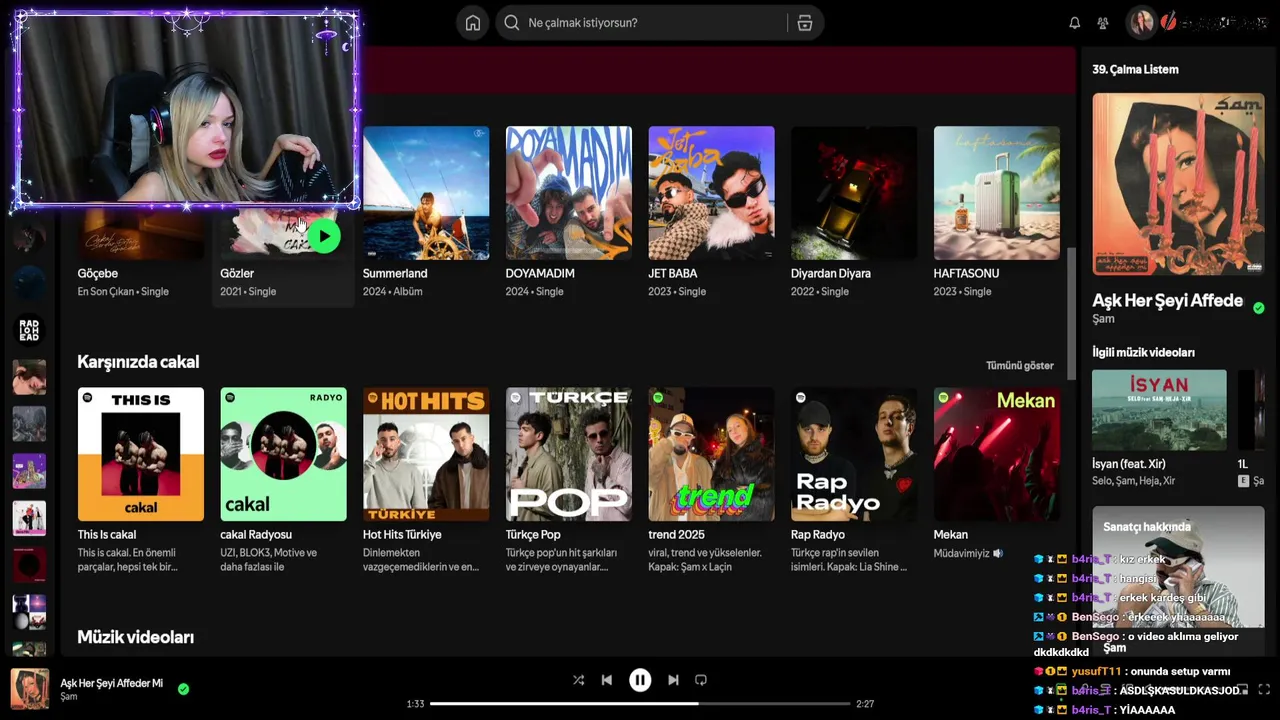Play İsyan music video thumbnail
Screen dimensions: 1280x720
(x=1159, y=410)
